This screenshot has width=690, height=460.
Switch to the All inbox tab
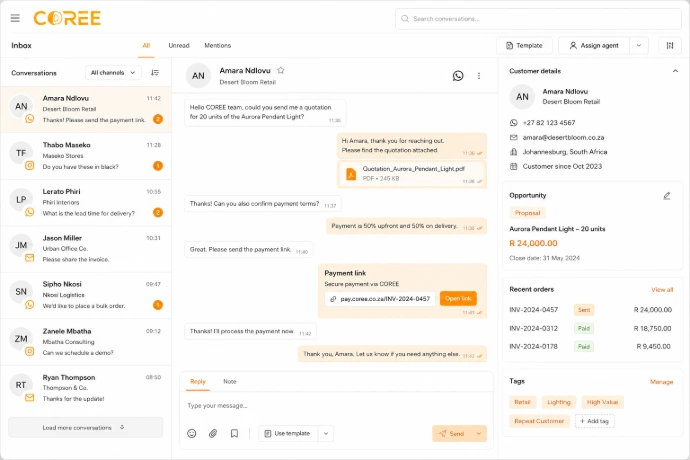[146, 45]
